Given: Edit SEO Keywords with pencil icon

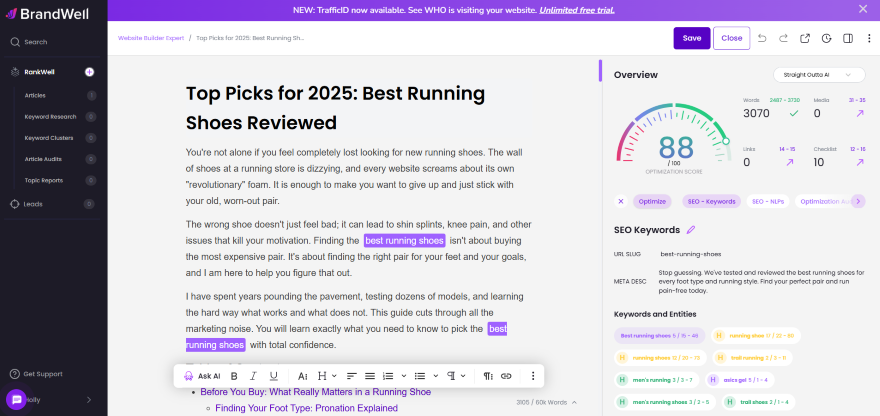Looking at the screenshot, I should (x=691, y=230).
